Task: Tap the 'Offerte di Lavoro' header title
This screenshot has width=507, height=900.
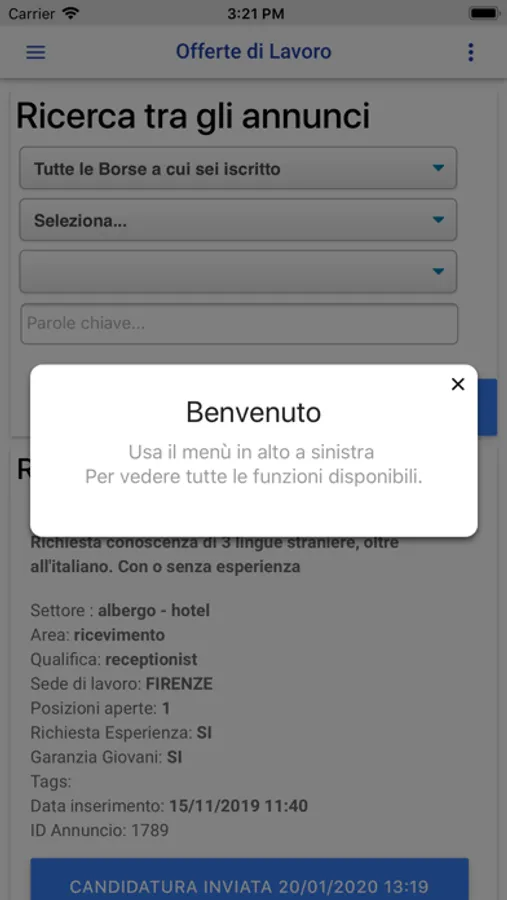Action: click(253, 52)
